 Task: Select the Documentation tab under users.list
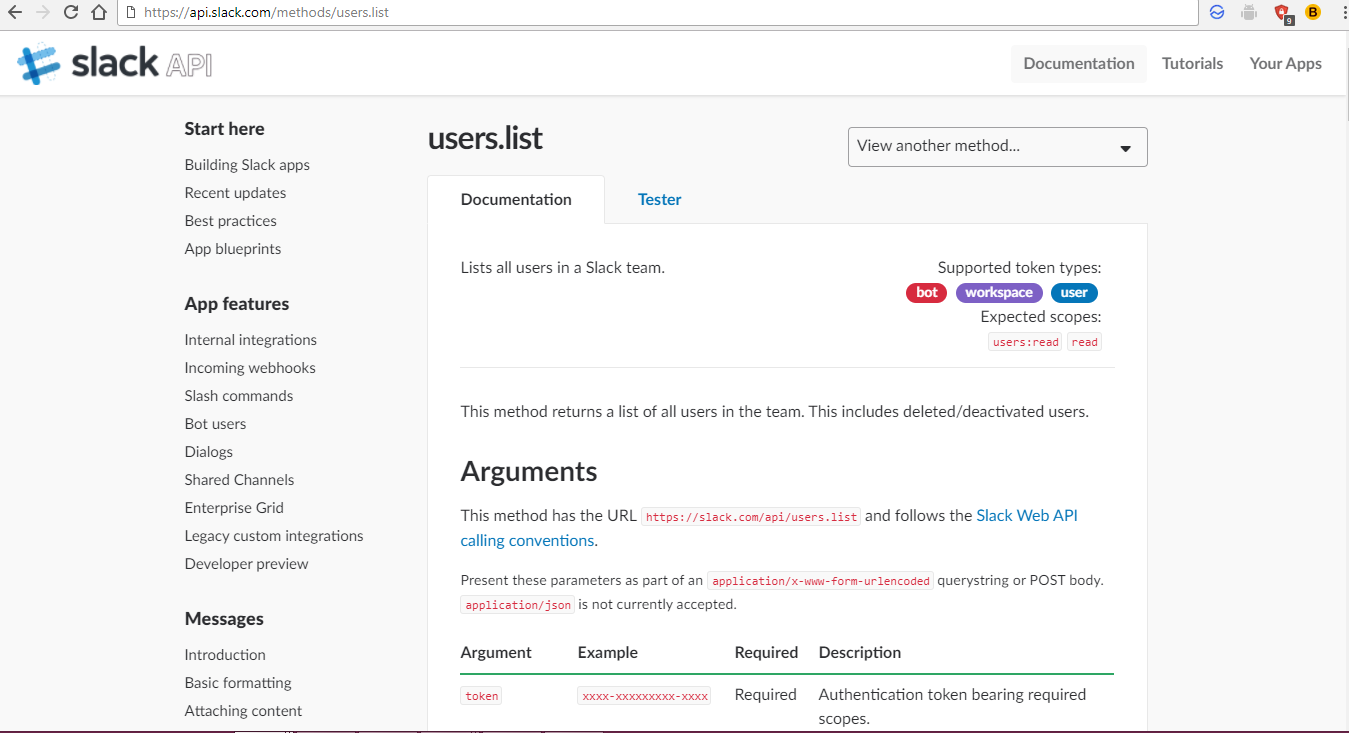(516, 199)
